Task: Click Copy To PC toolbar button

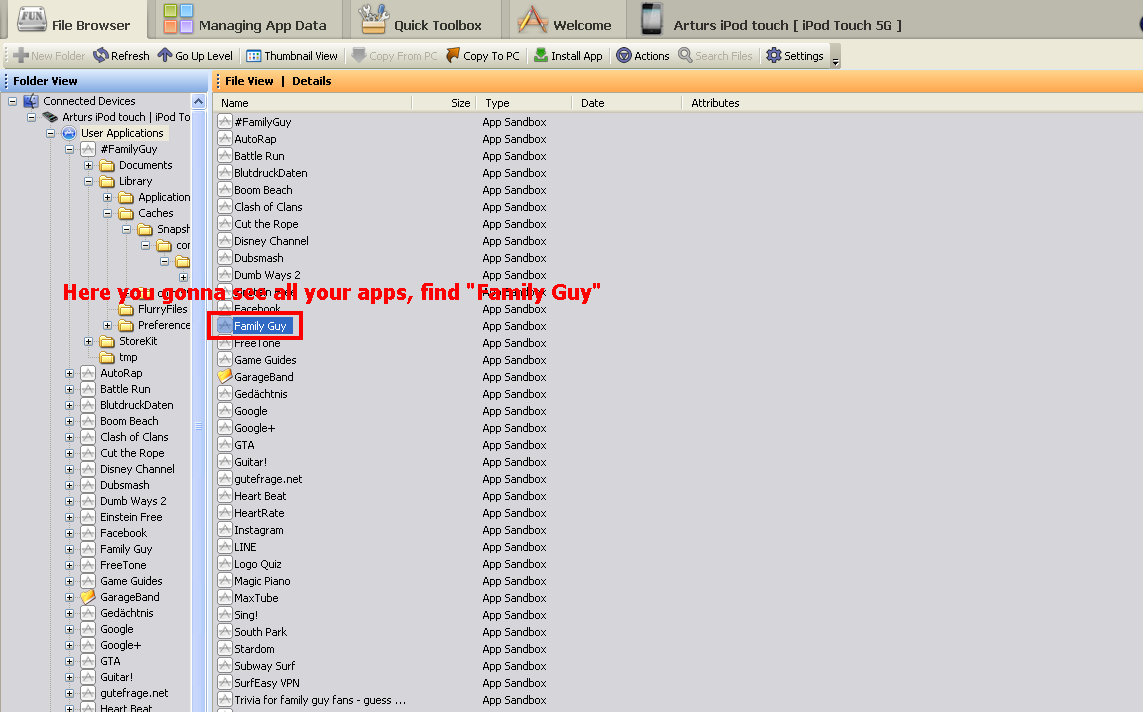Action: coord(483,56)
